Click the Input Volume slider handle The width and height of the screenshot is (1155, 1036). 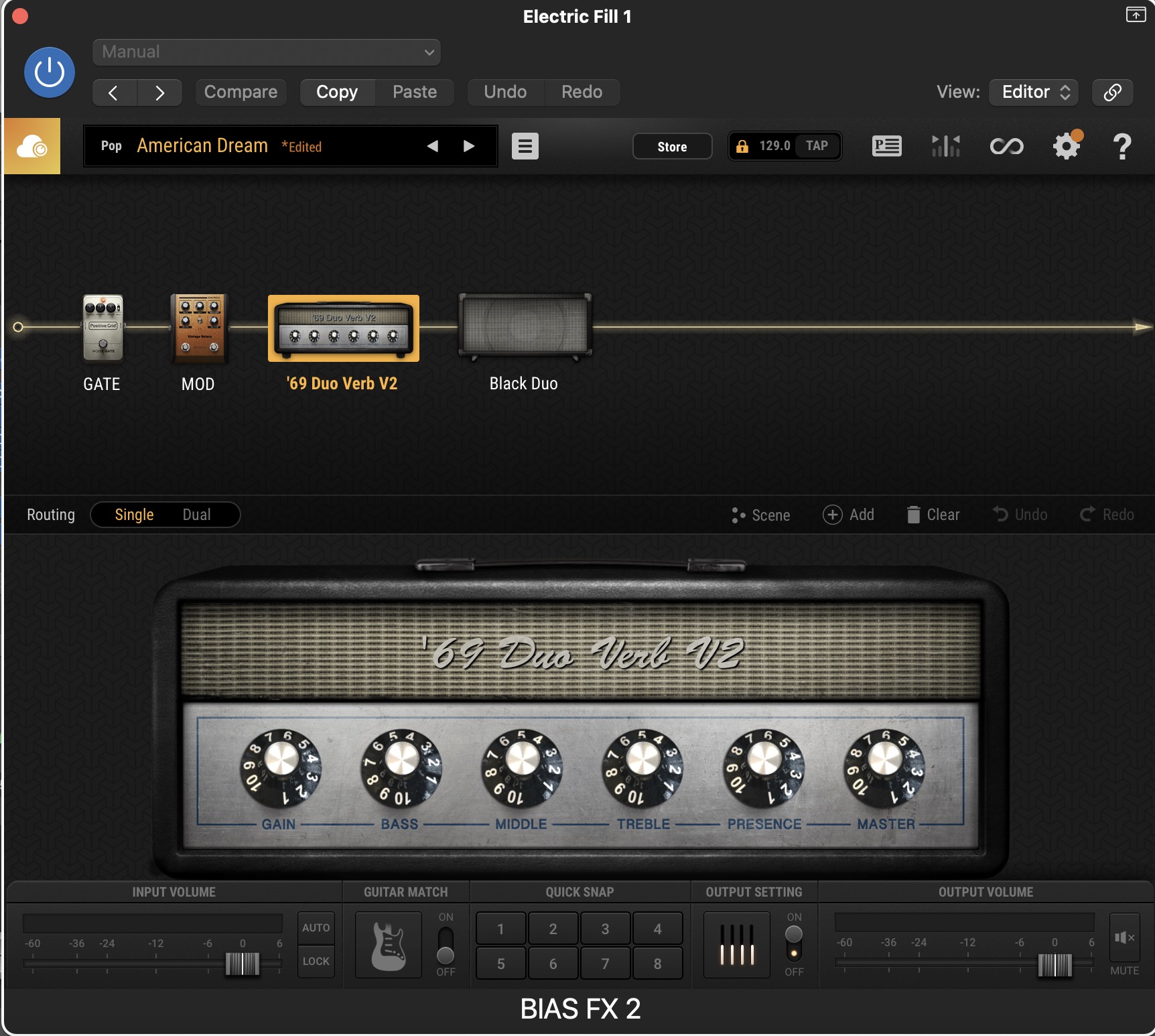coord(242,964)
